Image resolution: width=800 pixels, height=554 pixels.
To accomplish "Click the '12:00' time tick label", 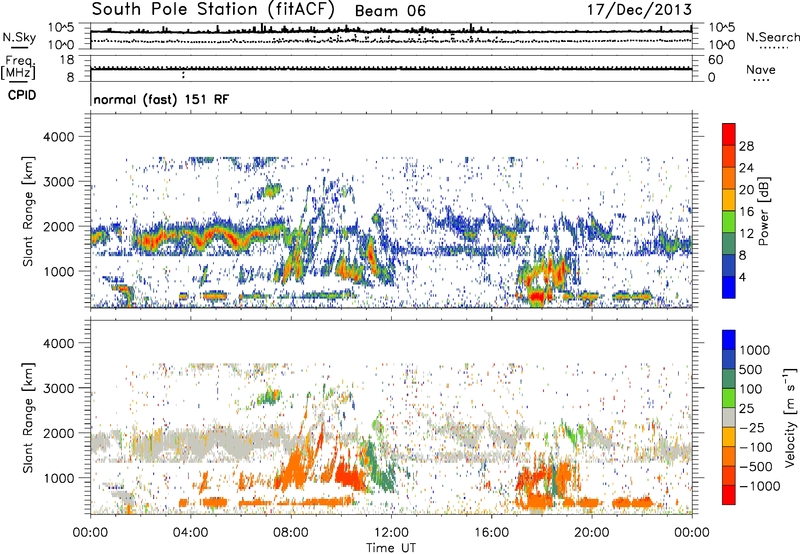I will point(391,533).
